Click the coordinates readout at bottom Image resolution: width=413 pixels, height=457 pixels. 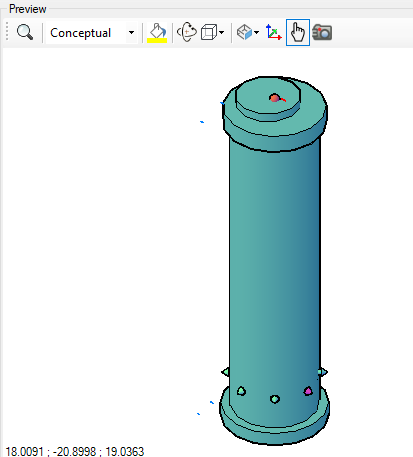(x=75, y=452)
